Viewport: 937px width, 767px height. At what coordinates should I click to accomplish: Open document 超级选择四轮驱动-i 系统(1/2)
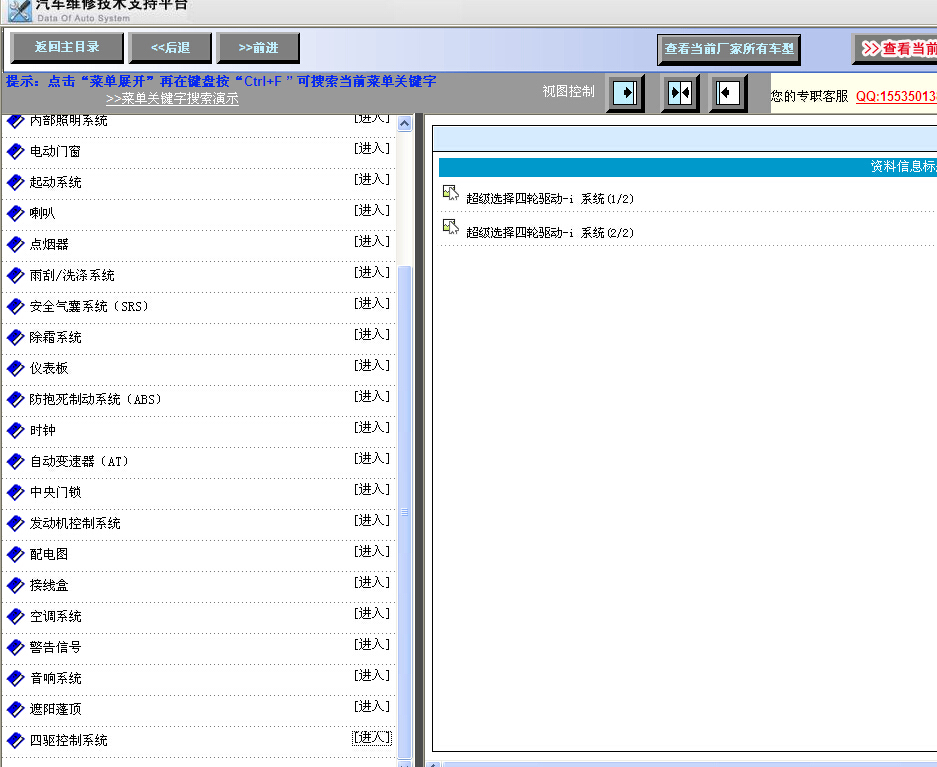[x=550, y=199]
